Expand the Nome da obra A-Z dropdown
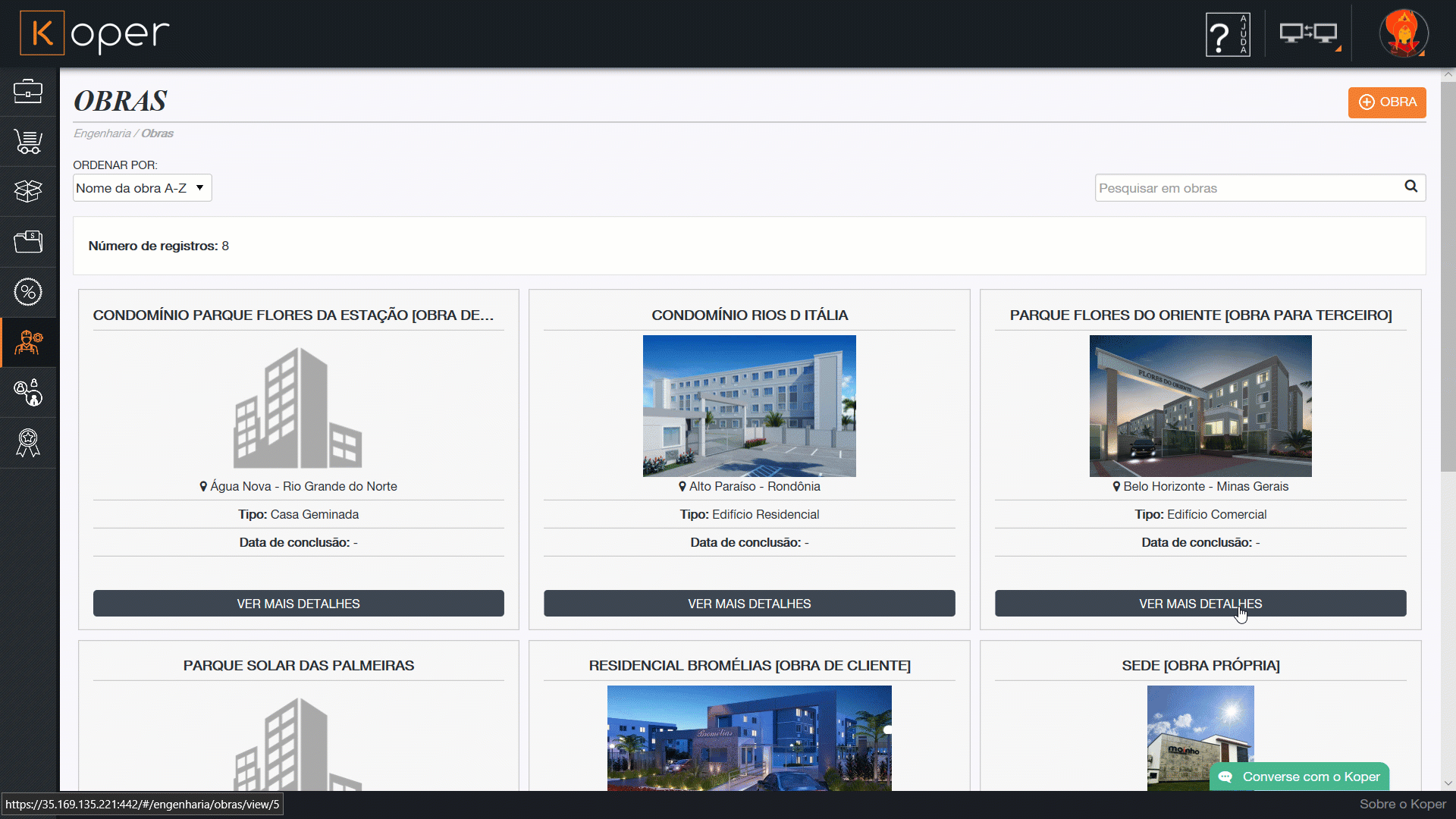This screenshot has width=1456, height=819. (142, 188)
